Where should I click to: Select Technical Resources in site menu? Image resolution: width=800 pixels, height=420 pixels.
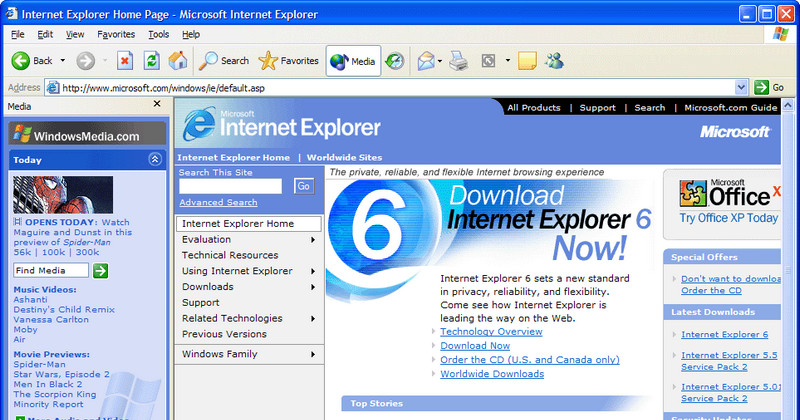(x=230, y=255)
